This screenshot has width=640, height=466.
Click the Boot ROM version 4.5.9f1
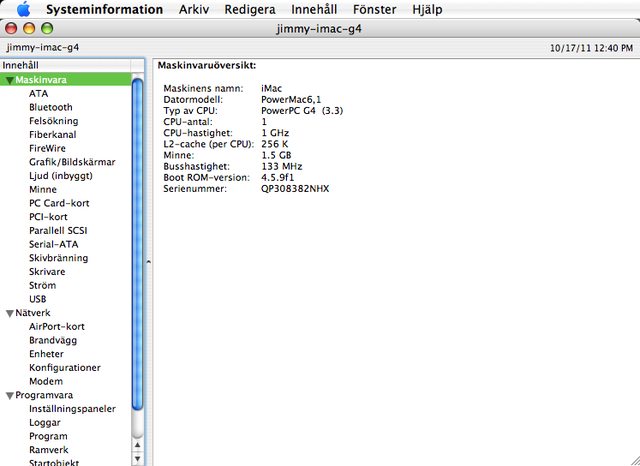tap(278, 178)
